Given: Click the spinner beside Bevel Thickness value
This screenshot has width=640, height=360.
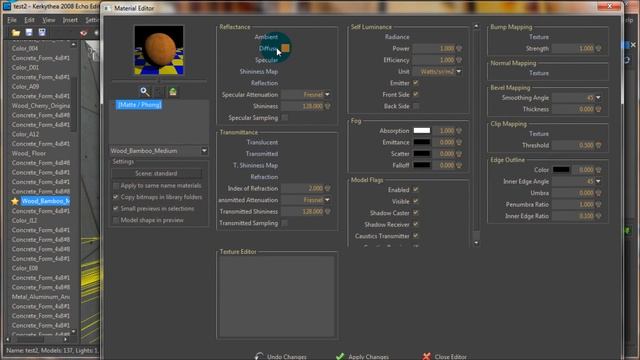Looking at the screenshot, I should tap(598, 109).
